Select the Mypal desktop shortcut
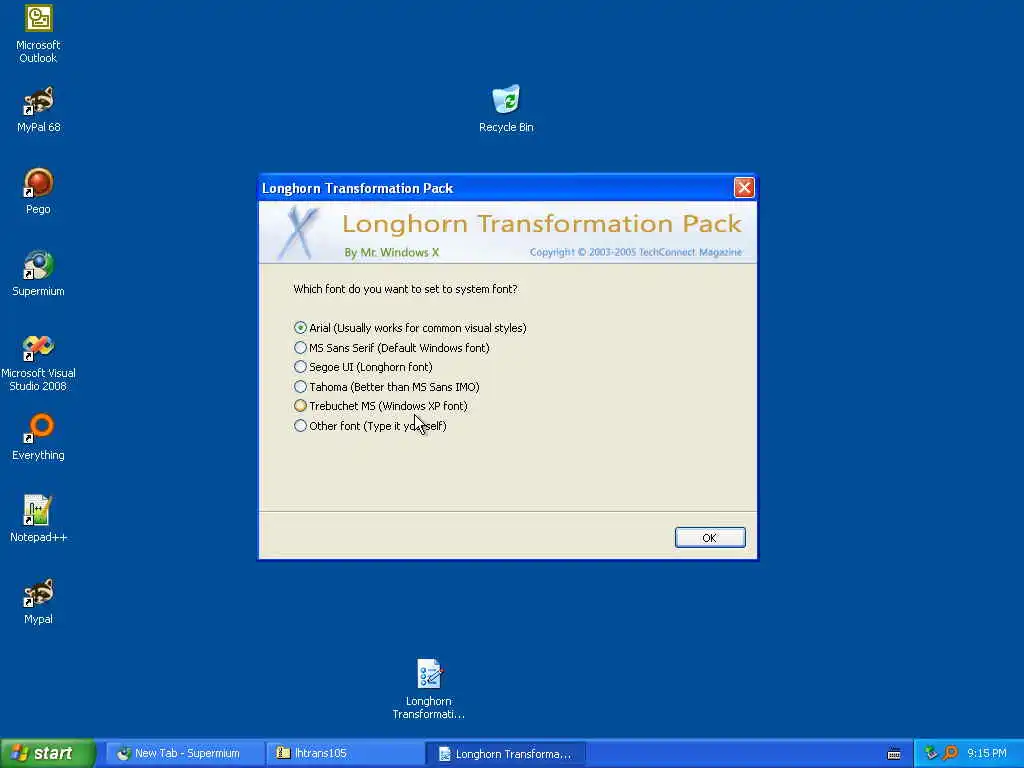Image resolution: width=1024 pixels, height=768 pixels. (38, 601)
